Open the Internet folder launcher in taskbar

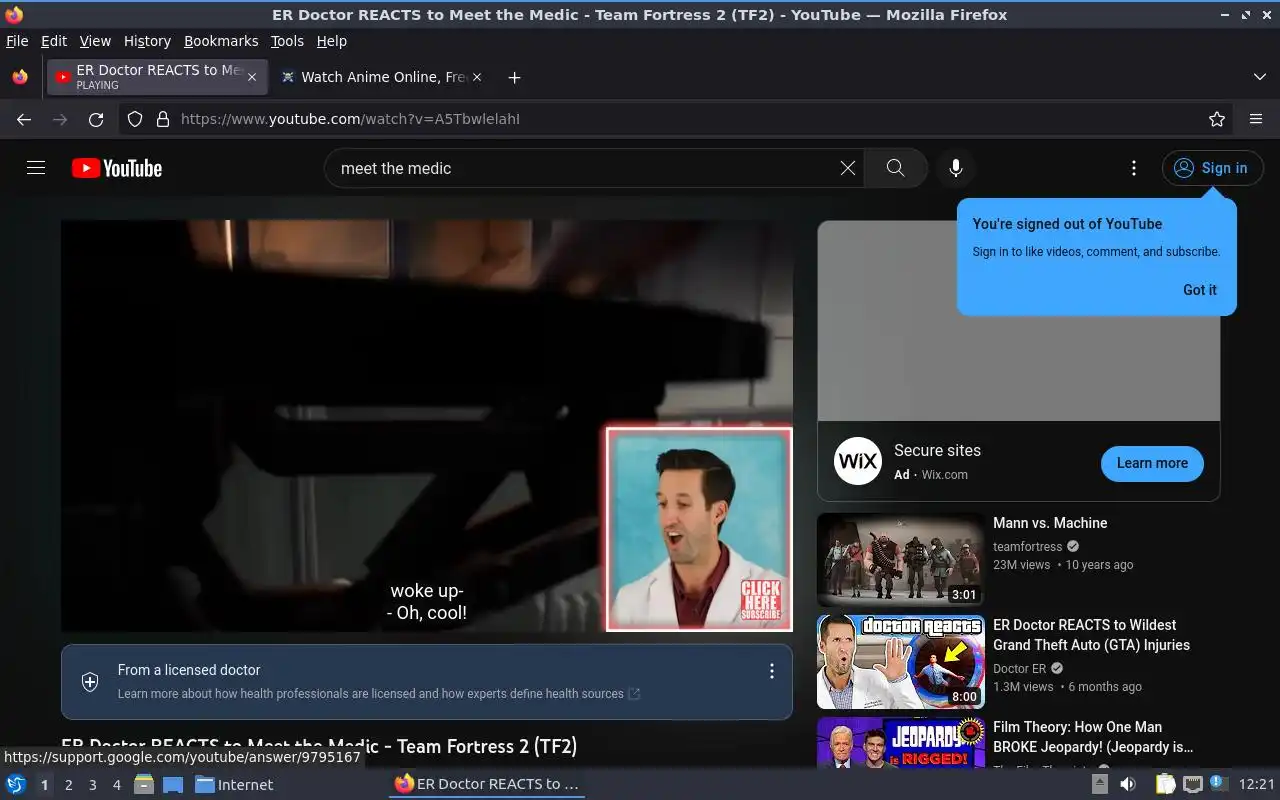click(235, 784)
